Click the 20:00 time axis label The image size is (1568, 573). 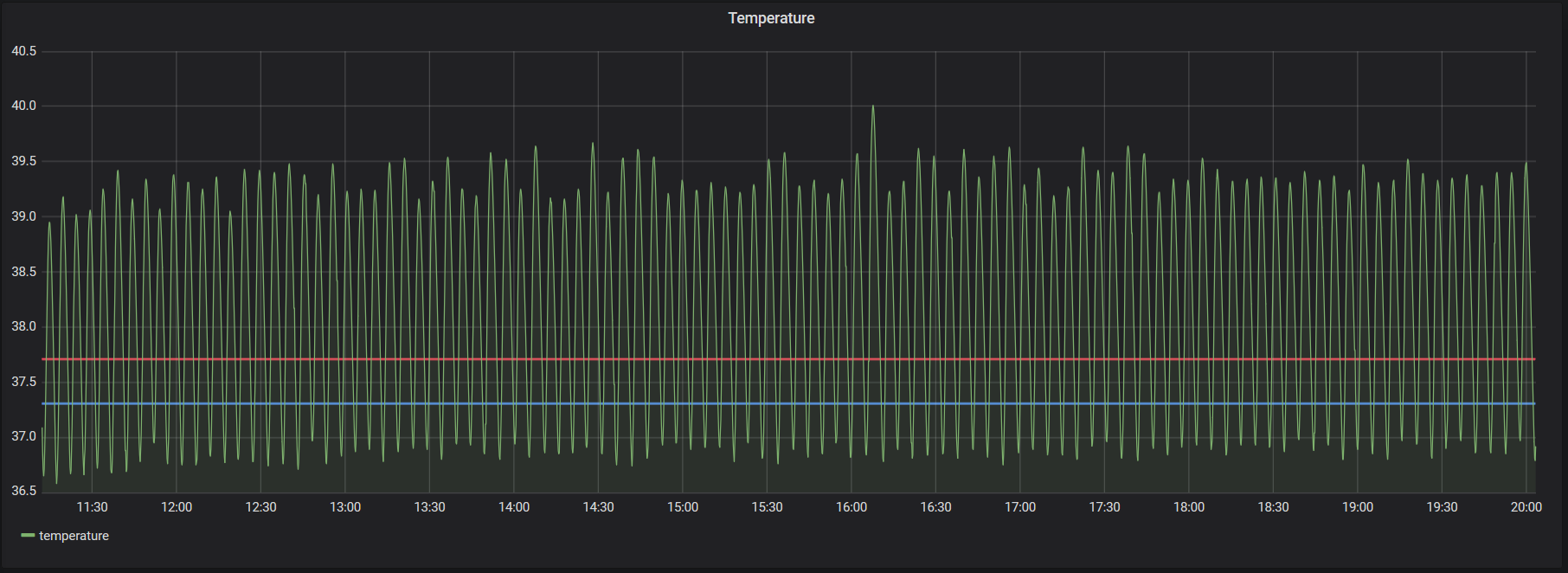point(1526,507)
